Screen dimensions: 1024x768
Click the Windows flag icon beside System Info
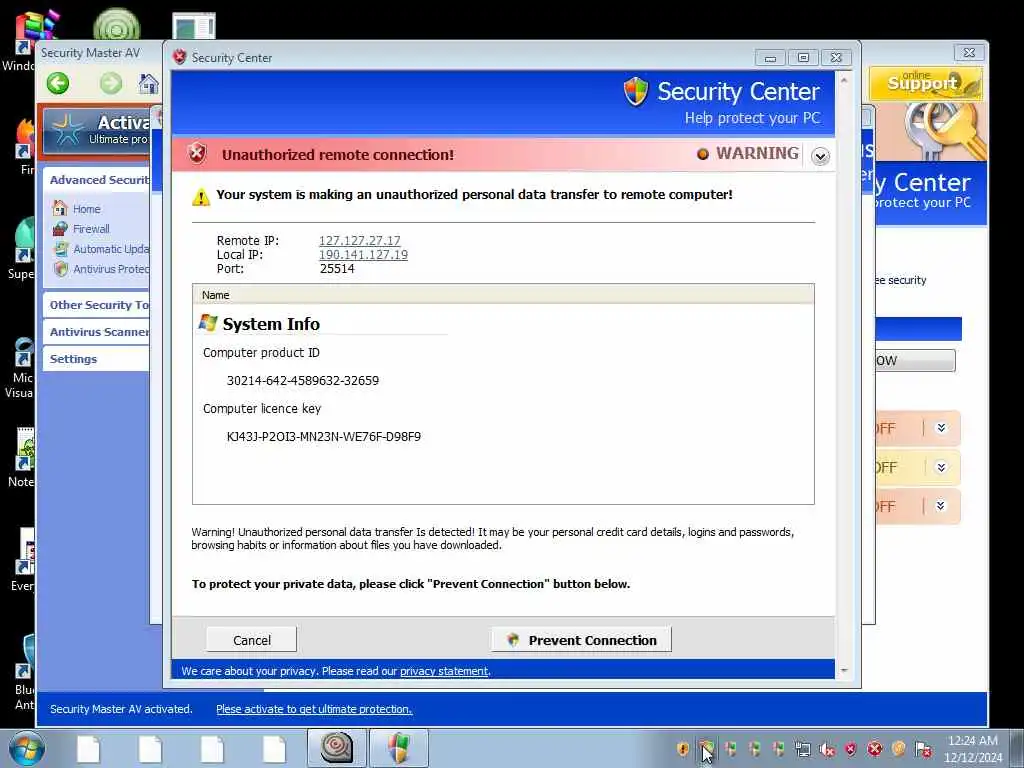[x=208, y=323]
